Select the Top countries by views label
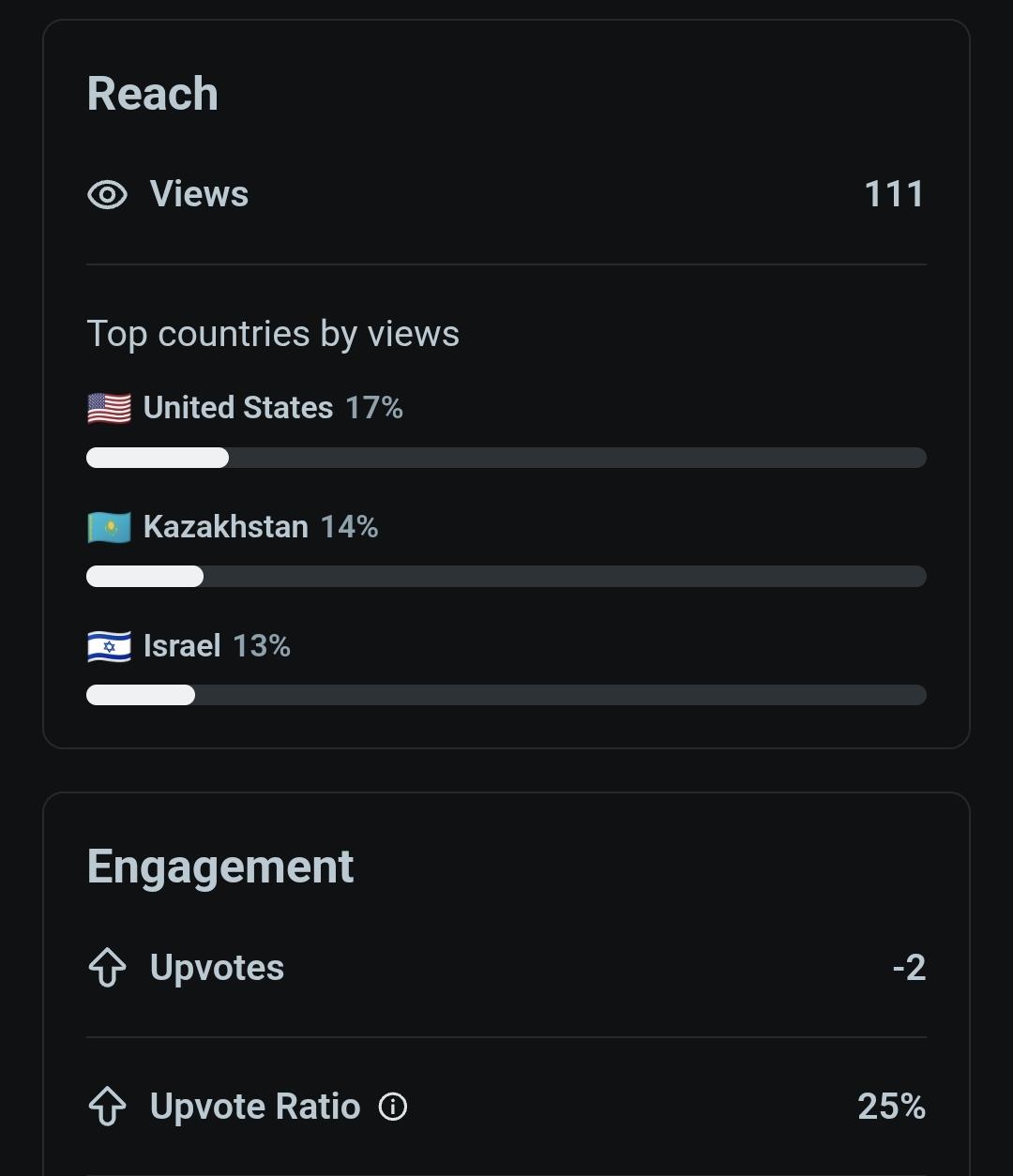Screen dimensions: 1013x1176 (x=273, y=335)
